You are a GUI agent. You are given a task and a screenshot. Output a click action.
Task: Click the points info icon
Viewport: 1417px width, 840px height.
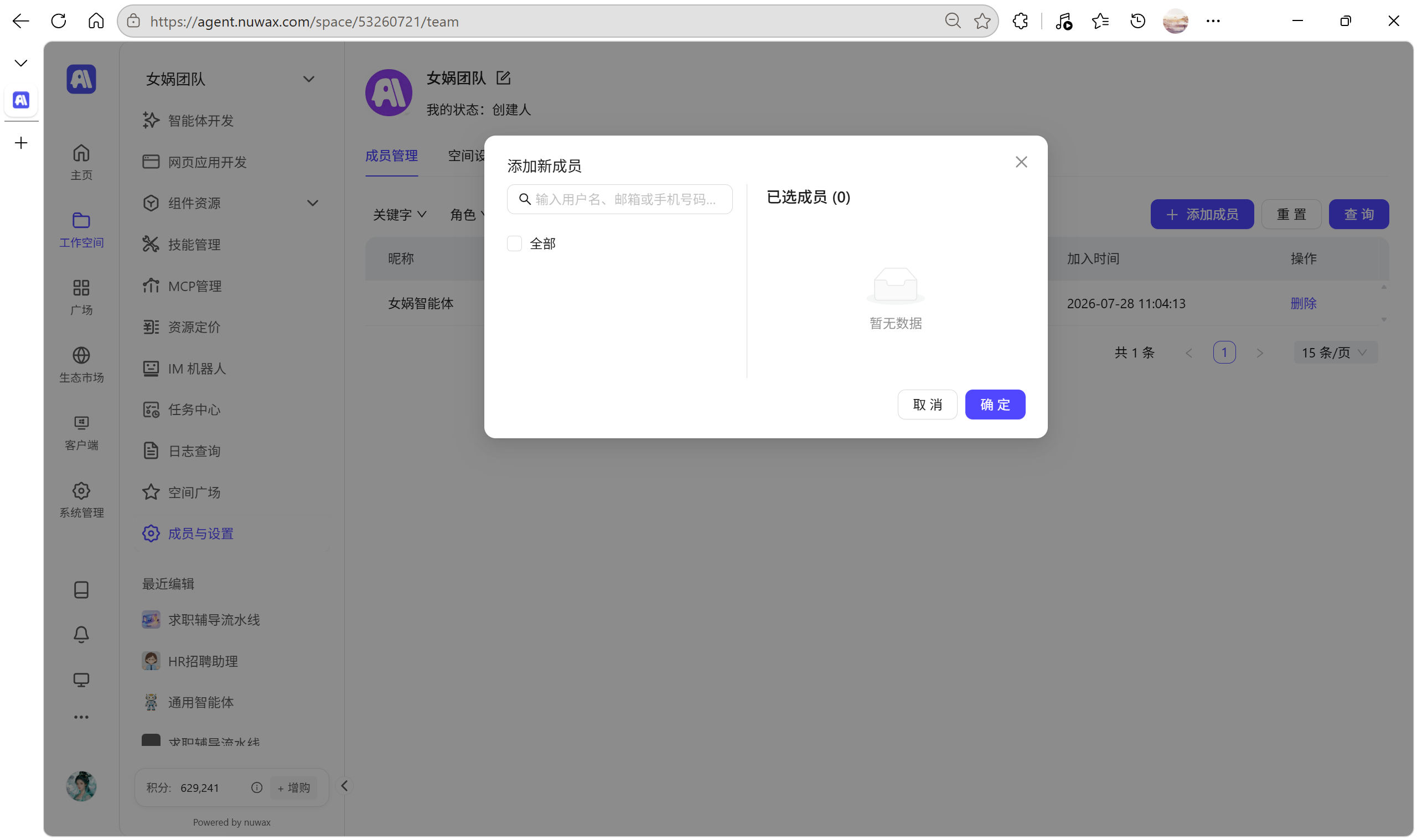pos(256,787)
